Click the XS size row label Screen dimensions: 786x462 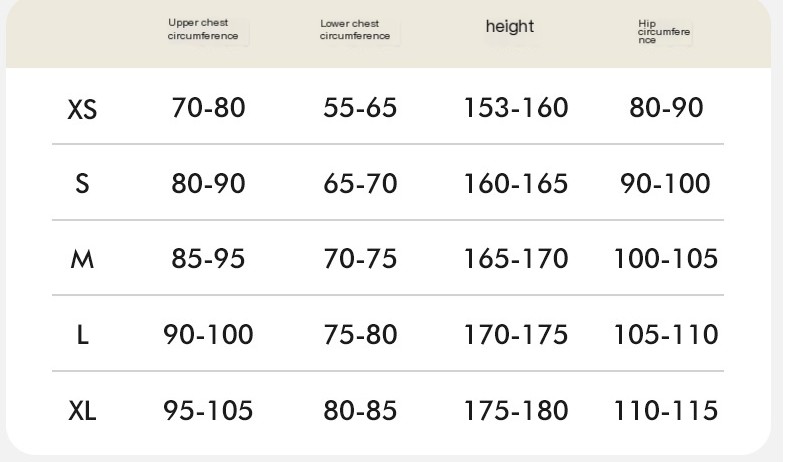click(x=82, y=108)
